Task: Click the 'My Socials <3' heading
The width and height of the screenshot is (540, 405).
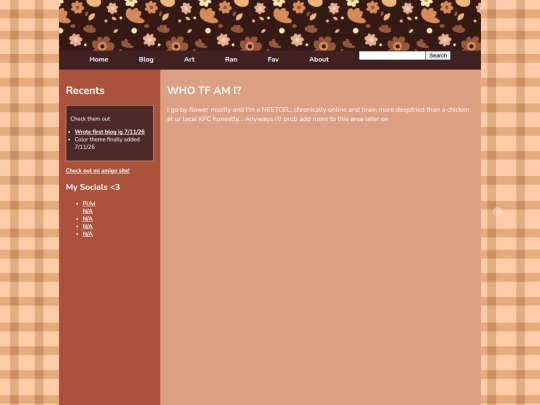Action: coord(93,187)
